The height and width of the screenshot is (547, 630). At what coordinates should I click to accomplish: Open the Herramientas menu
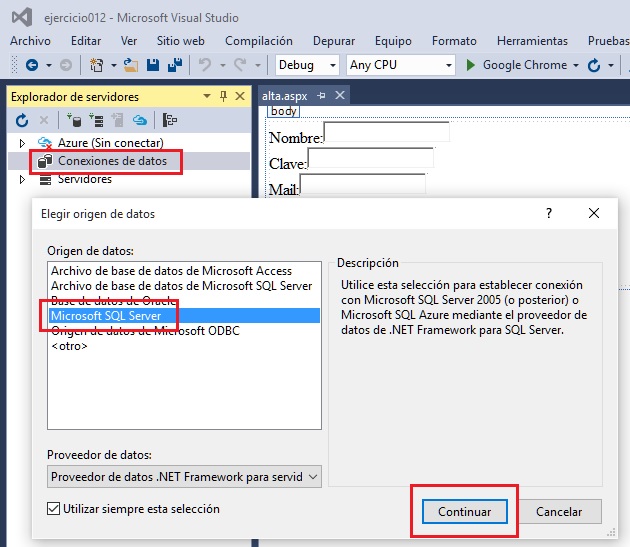pyautogui.click(x=532, y=41)
